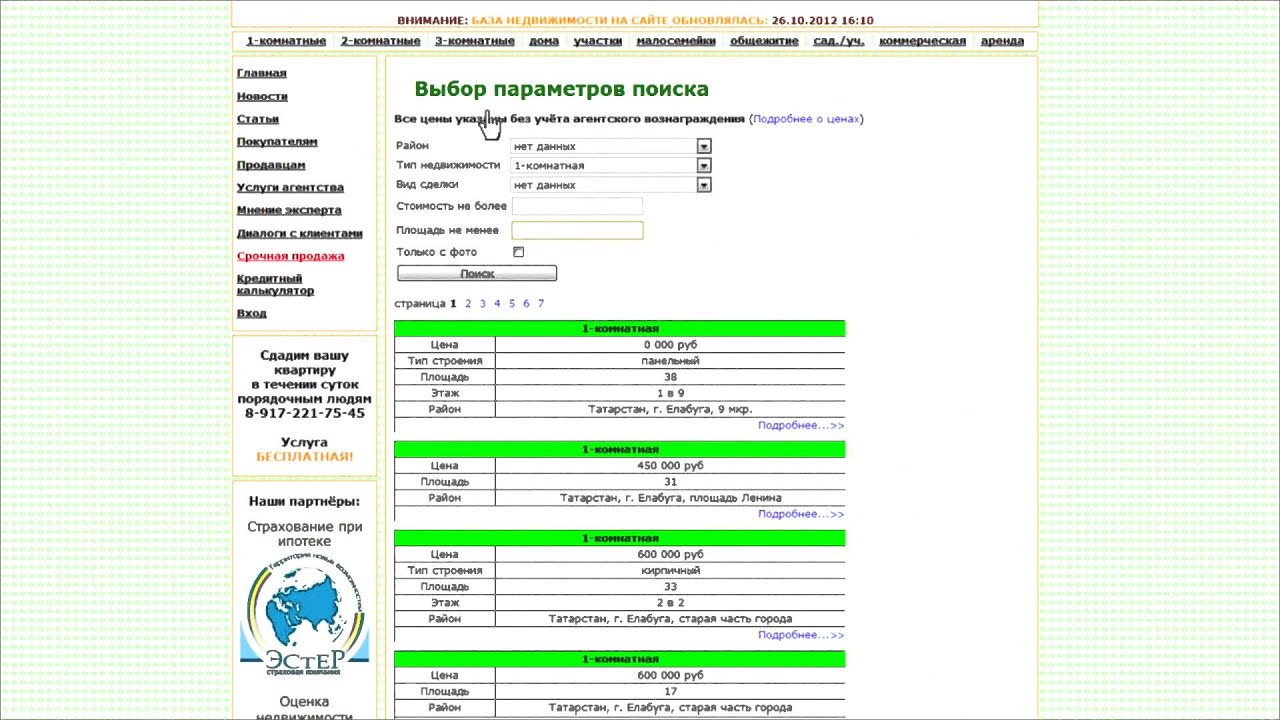Click the 2 в 2 floor cell
This screenshot has width=1280, height=720.
pos(670,603)
